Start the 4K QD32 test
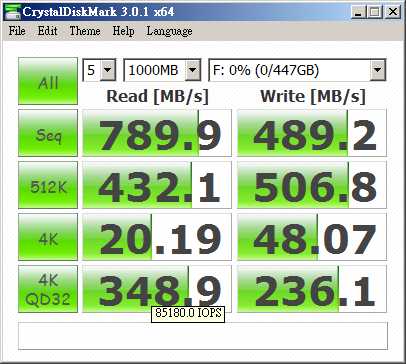 tap(48, 289)
